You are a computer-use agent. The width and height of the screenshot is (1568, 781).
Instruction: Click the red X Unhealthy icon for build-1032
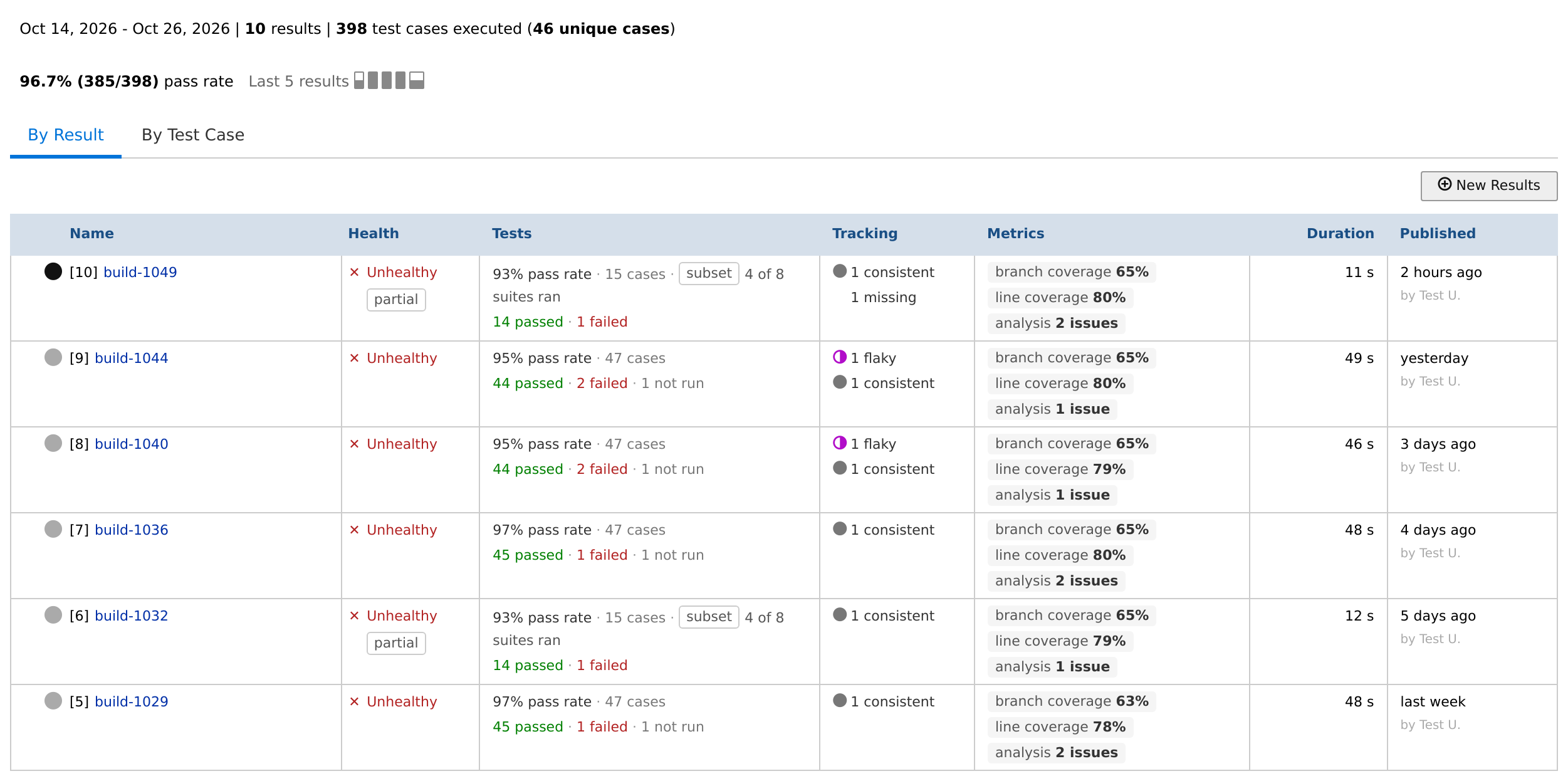(x=354, y=616)
